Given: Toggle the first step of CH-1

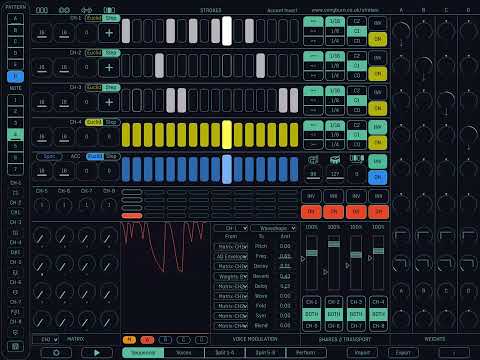Looking at the screenshot, I should point(126,31).
